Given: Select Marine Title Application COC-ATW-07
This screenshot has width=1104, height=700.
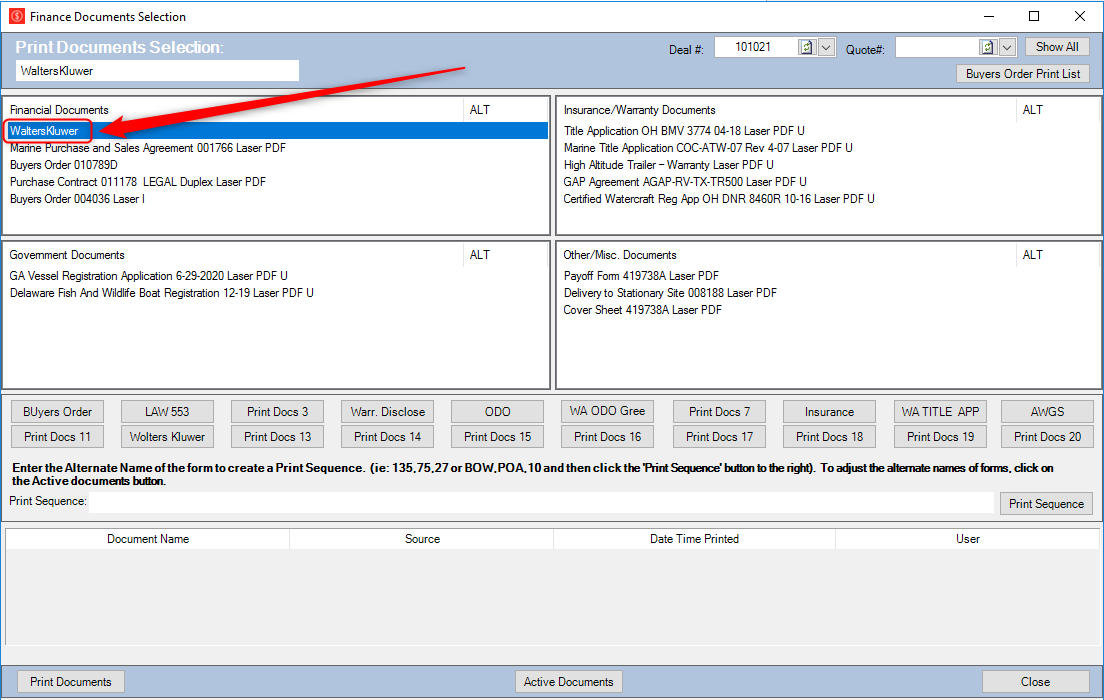Looking at the screenshot, I should (x=708, y=148).
